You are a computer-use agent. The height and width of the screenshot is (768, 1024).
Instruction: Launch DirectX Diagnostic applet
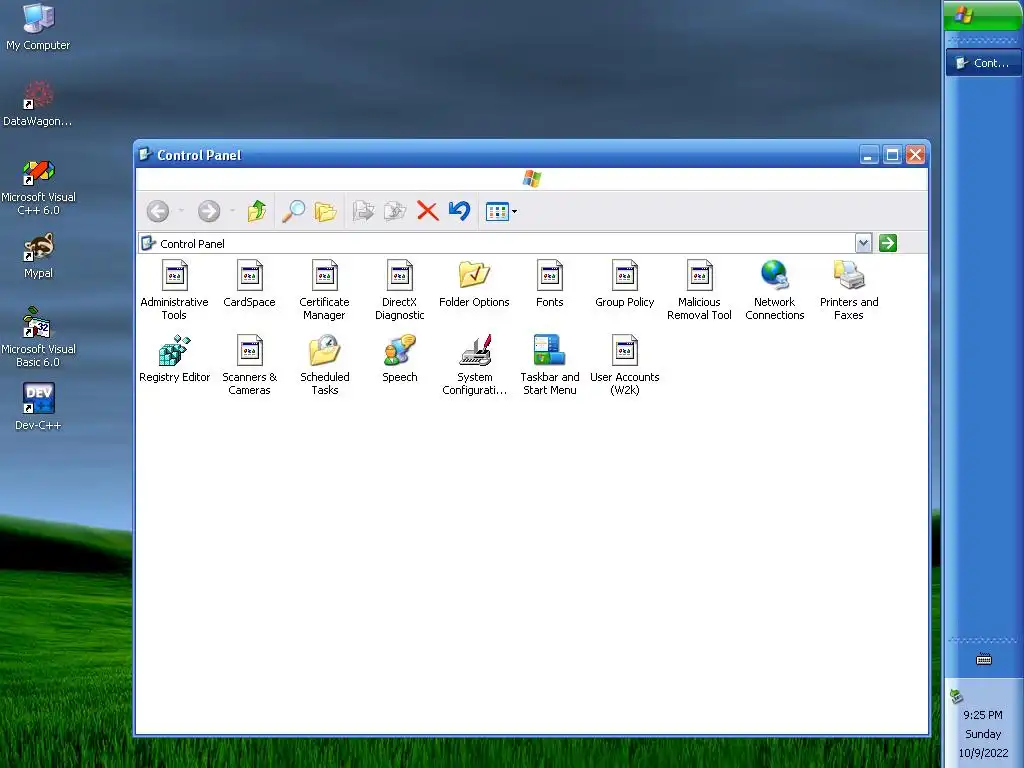pyautogui.click(x=399, y=290)
